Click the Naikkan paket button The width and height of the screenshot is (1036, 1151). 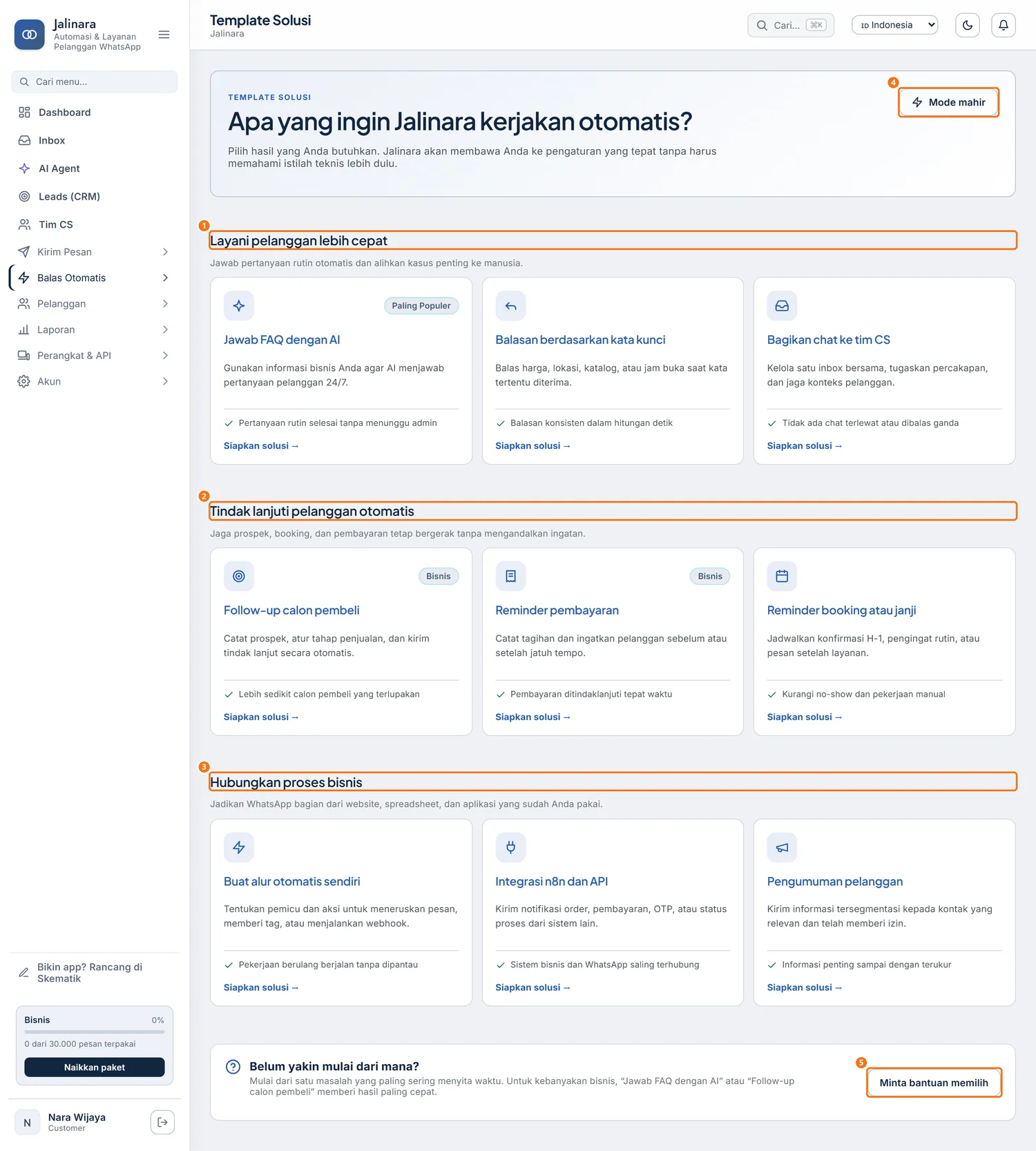[x=95, y=1067]
